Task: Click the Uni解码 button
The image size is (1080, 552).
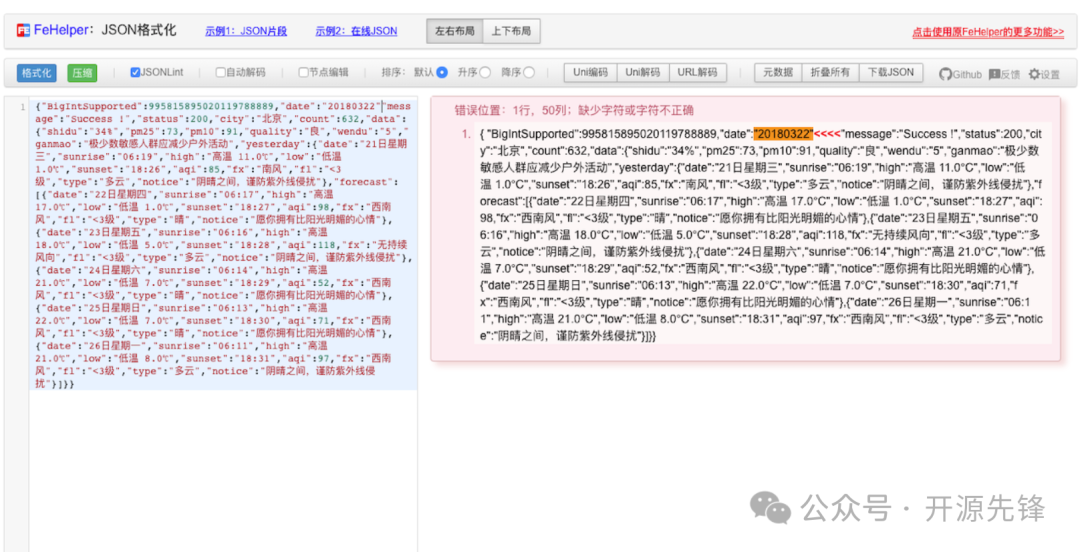Action: click(643, 72)
